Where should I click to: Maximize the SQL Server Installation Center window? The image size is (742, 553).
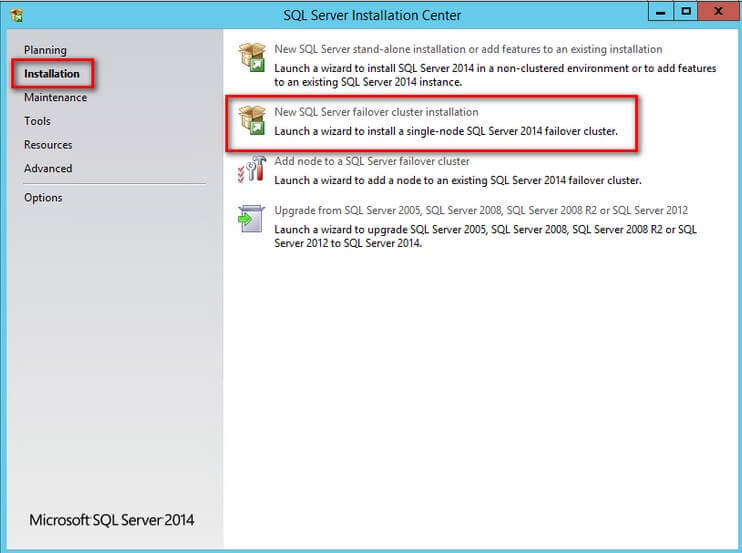686,11
